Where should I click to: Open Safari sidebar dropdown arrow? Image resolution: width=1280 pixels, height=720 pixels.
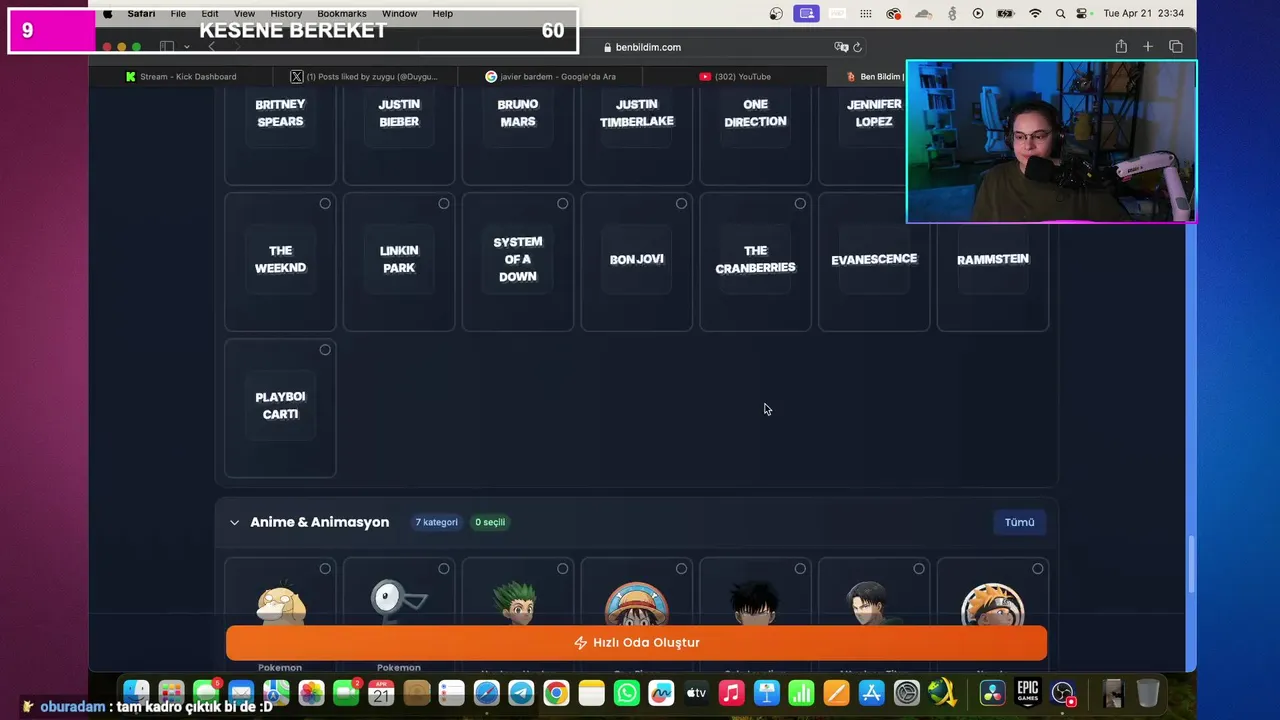[186, 47]
